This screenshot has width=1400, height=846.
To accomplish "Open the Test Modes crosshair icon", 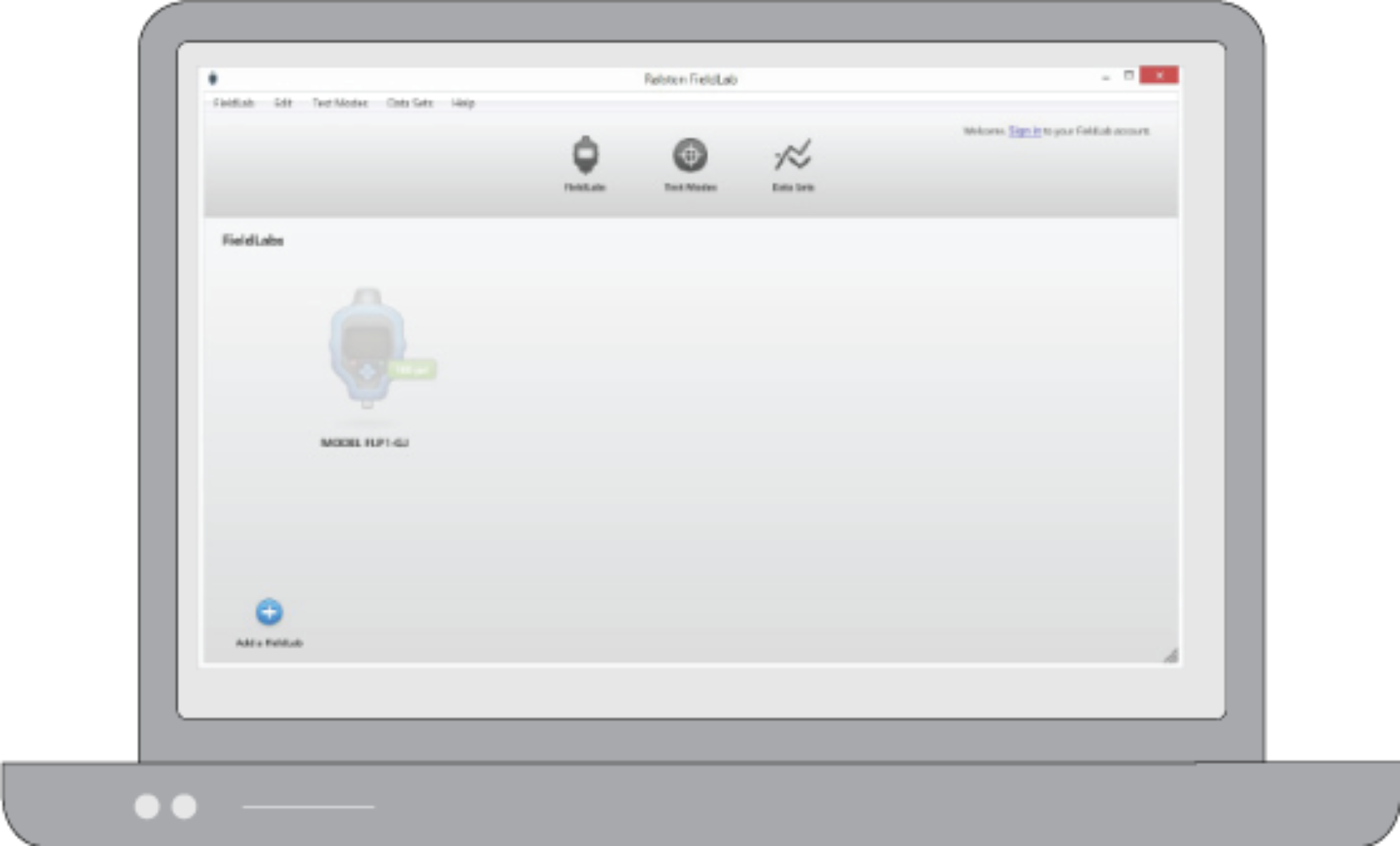I will (690, 155).
